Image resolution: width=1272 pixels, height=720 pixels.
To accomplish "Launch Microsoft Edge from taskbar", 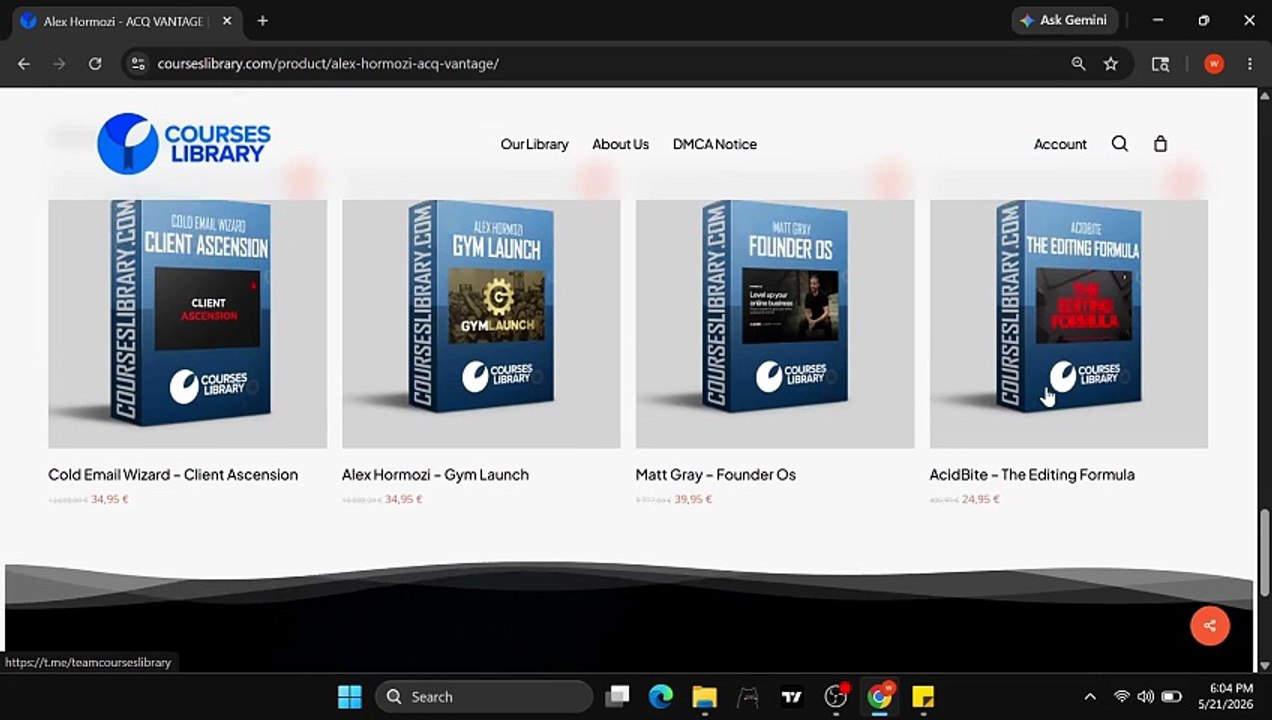I will pos(661,697).
